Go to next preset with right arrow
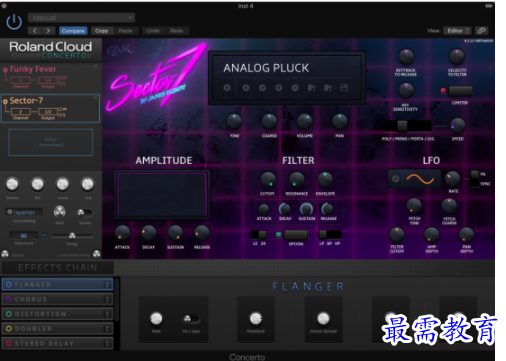 coord(48,31)
